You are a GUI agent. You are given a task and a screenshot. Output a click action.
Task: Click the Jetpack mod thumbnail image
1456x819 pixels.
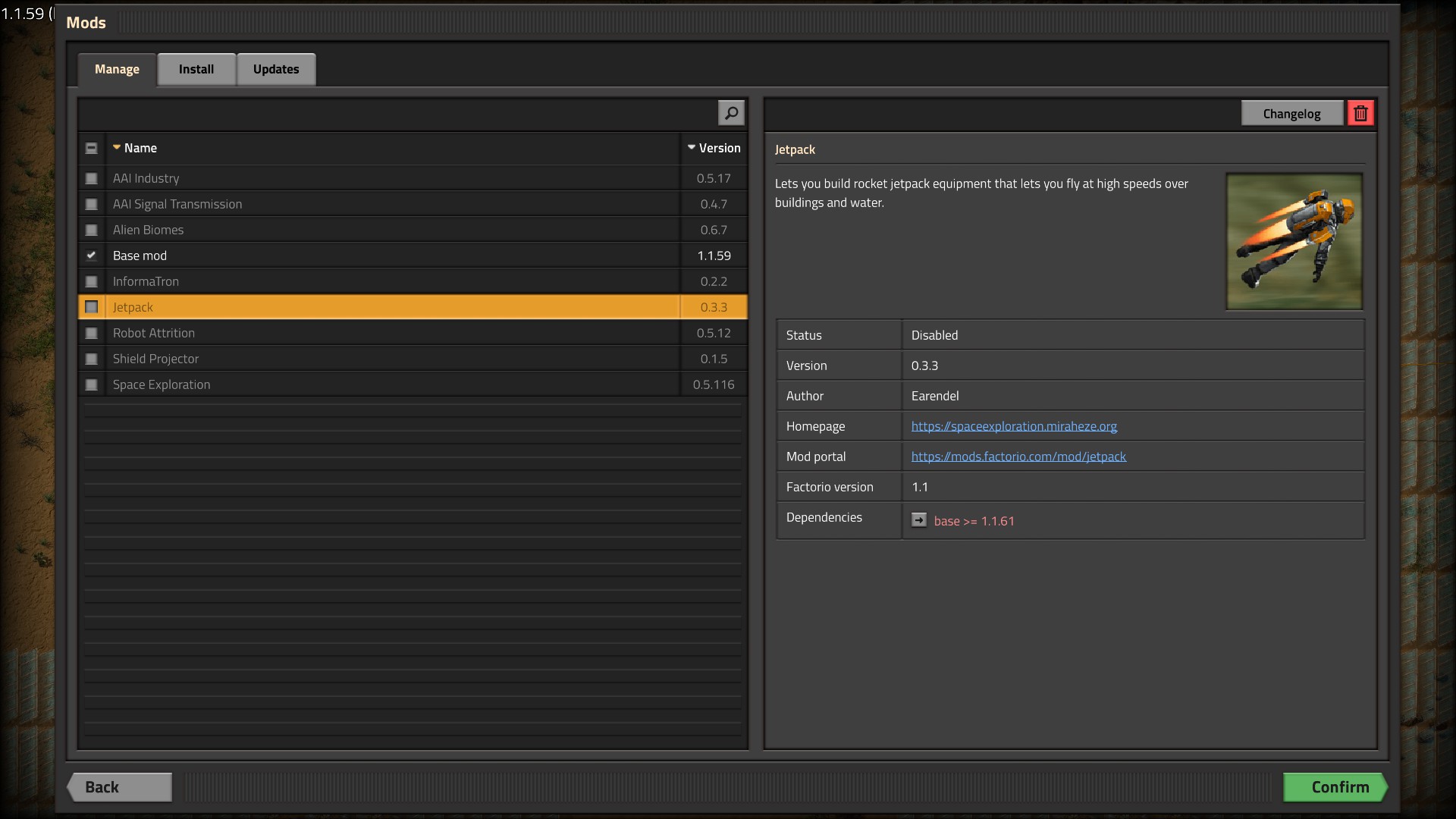pos(1294,241)
